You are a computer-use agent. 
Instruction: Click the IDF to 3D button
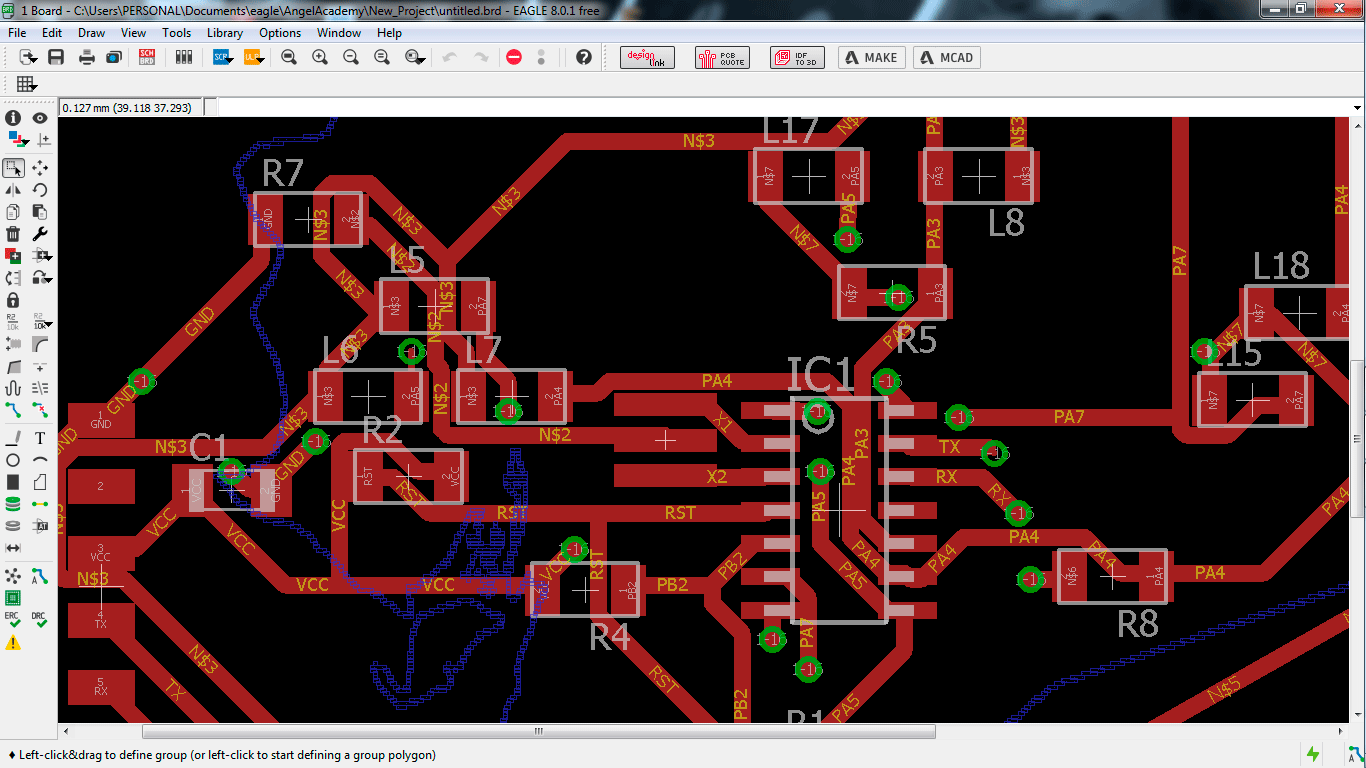tap(797, 58)
